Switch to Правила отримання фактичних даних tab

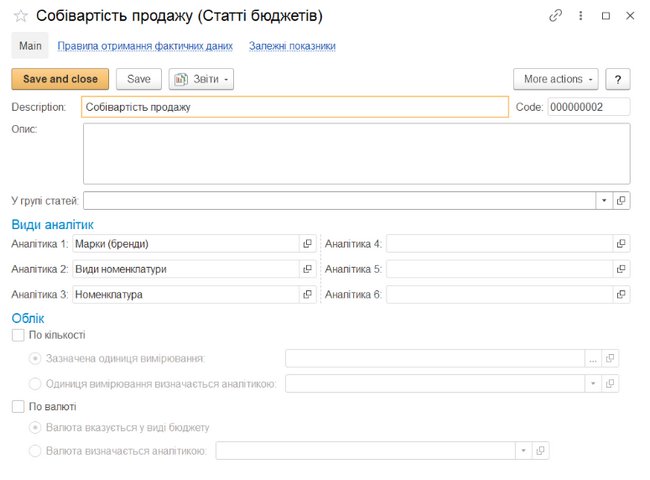click(x=145, y=46)
